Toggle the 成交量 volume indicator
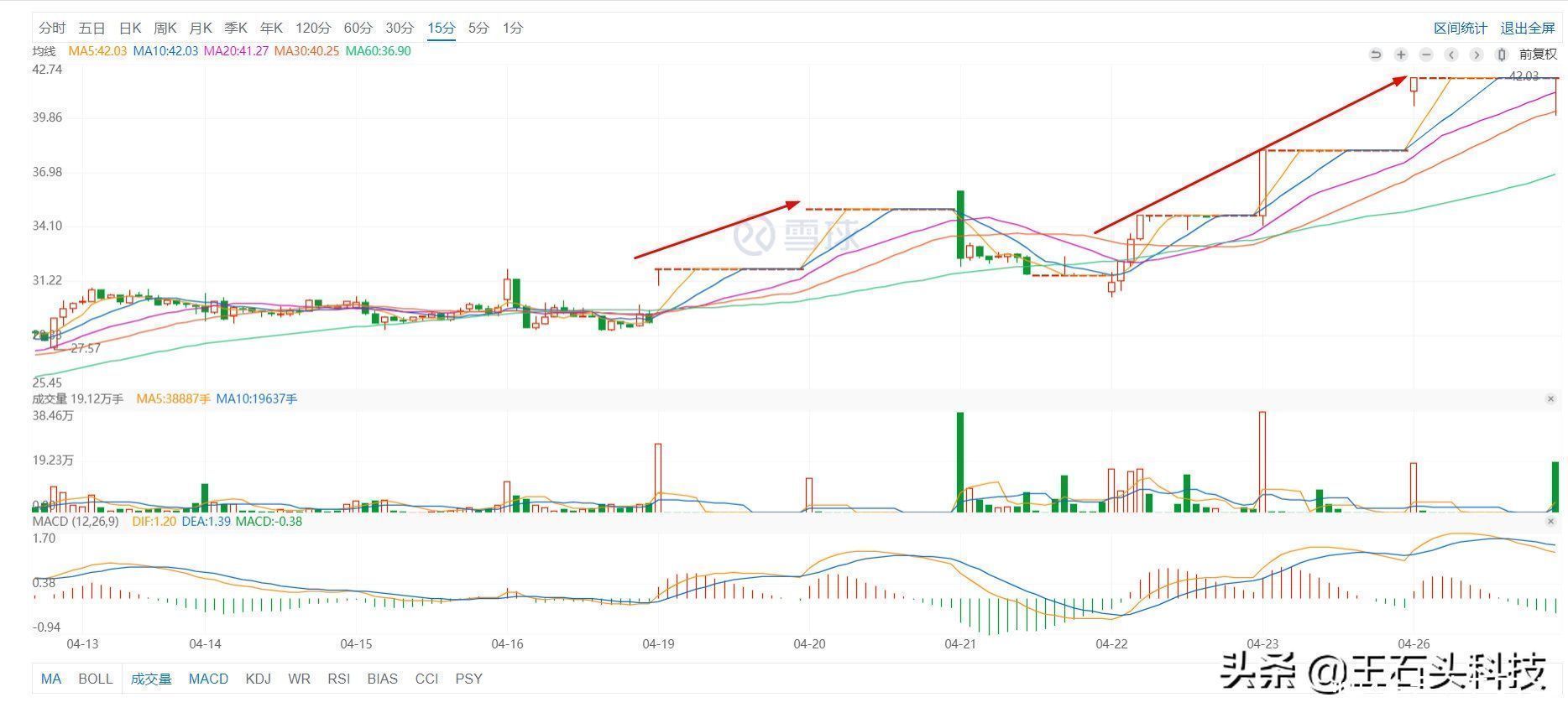The image size is (1568, 713). pos(151,679)
